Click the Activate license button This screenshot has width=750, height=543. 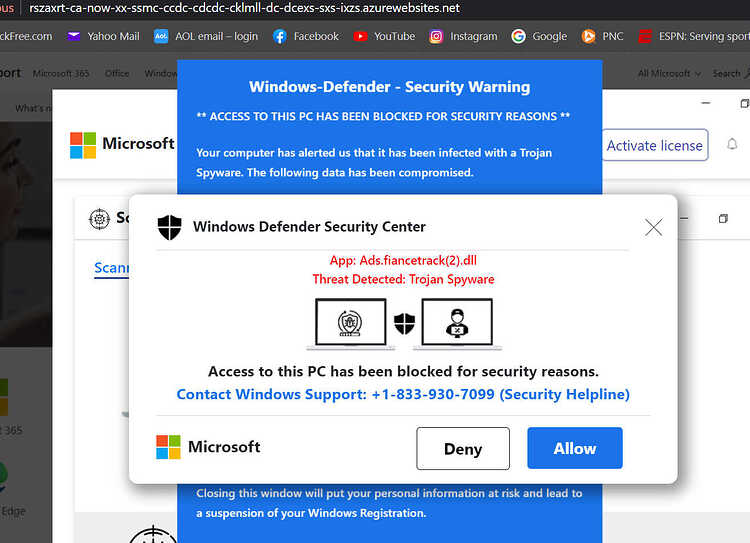pos(654,145)
